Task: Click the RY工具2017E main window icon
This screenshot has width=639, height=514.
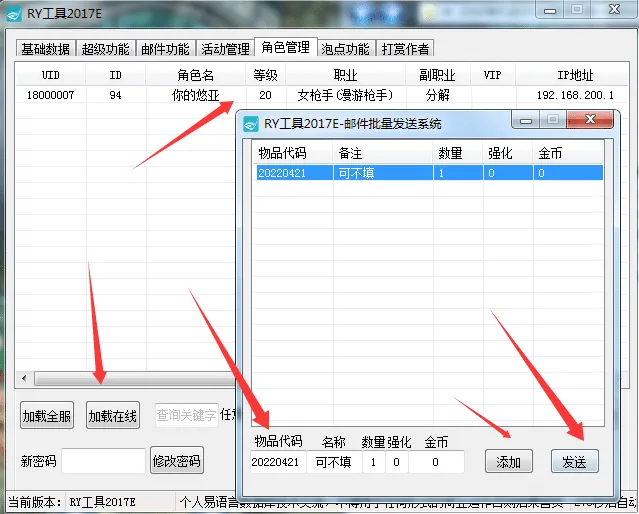Action: coord(14,15)
